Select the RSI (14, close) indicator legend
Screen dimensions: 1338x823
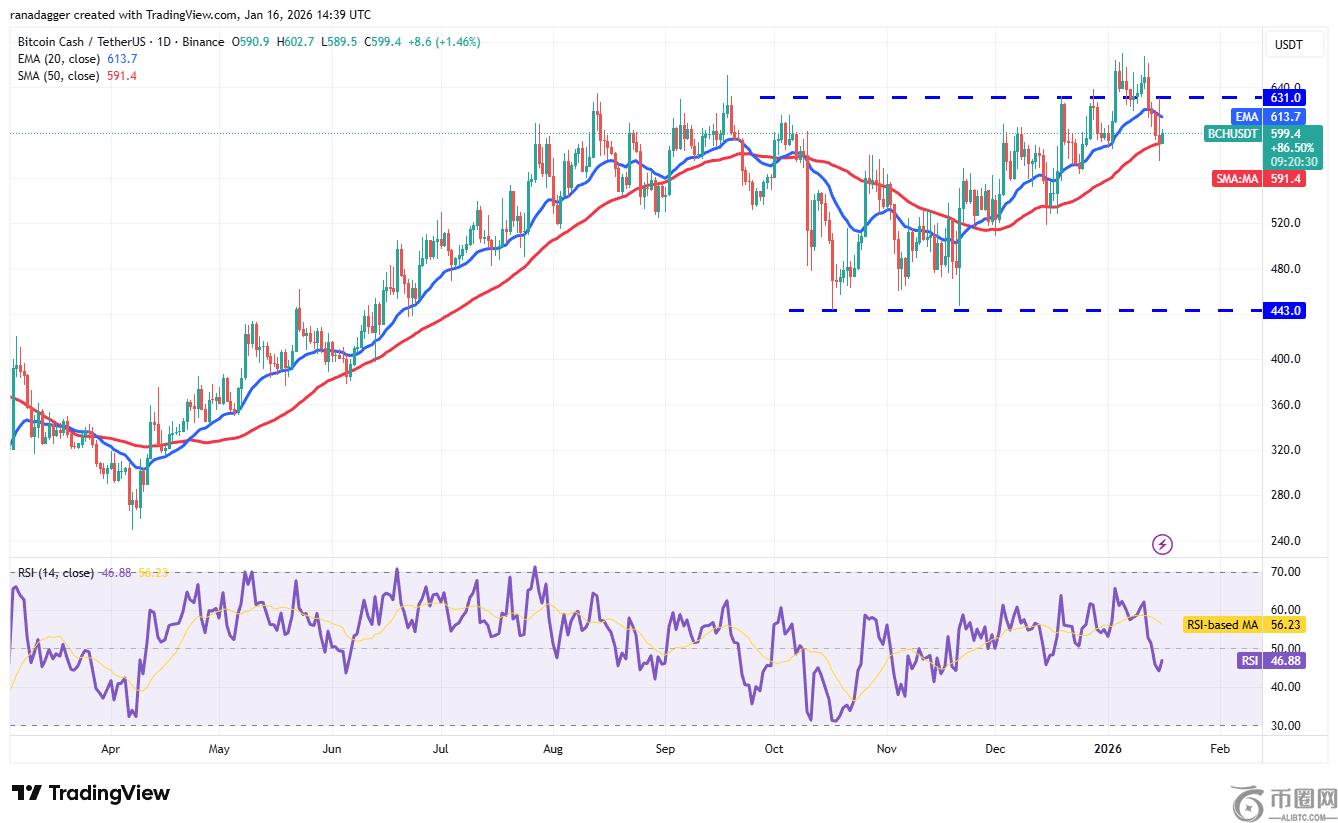56,573
